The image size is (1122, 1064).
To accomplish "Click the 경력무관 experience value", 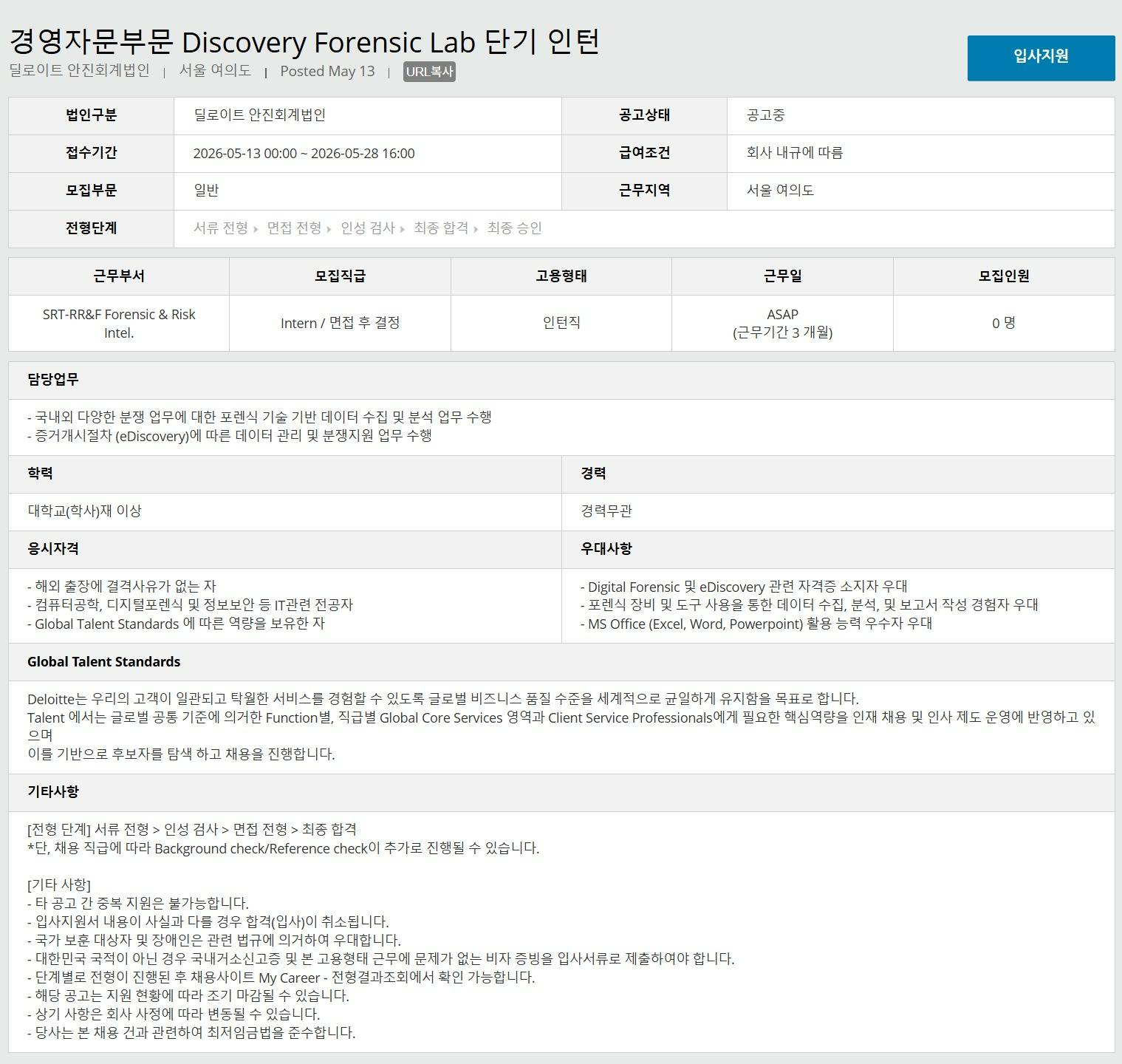I will click(x=606, y=511).
